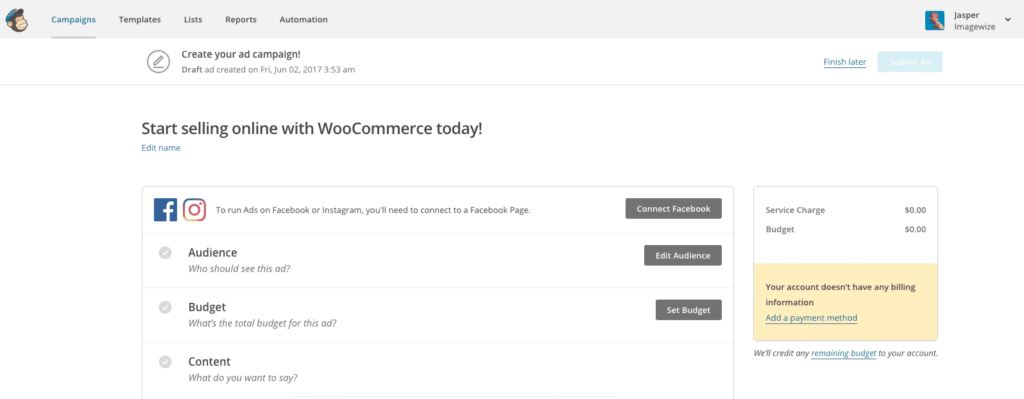This screenshot has width=1024, height=399.
Task: Open the remaining budget link
Action: 844,353
